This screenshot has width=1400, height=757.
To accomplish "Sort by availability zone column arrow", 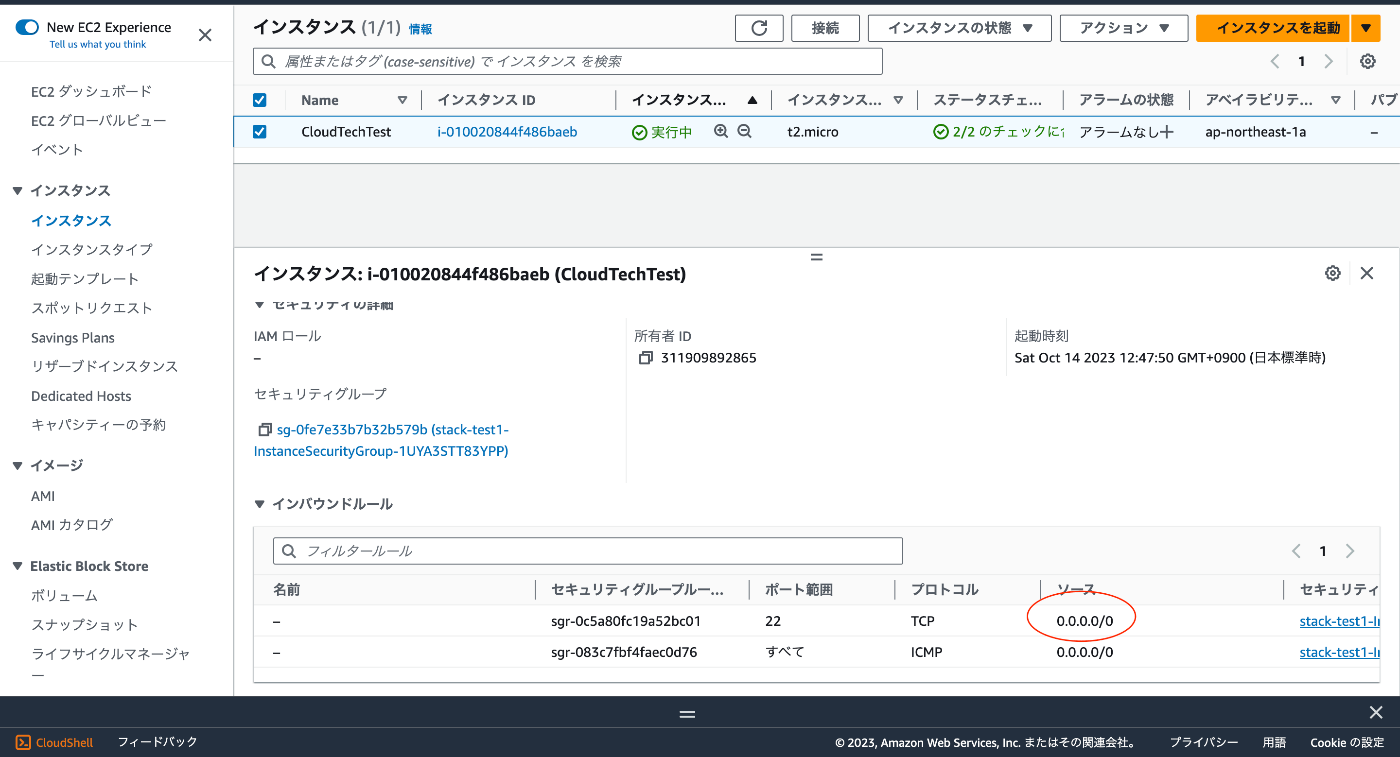I will pyautogui.click(x=1336, y=100).
